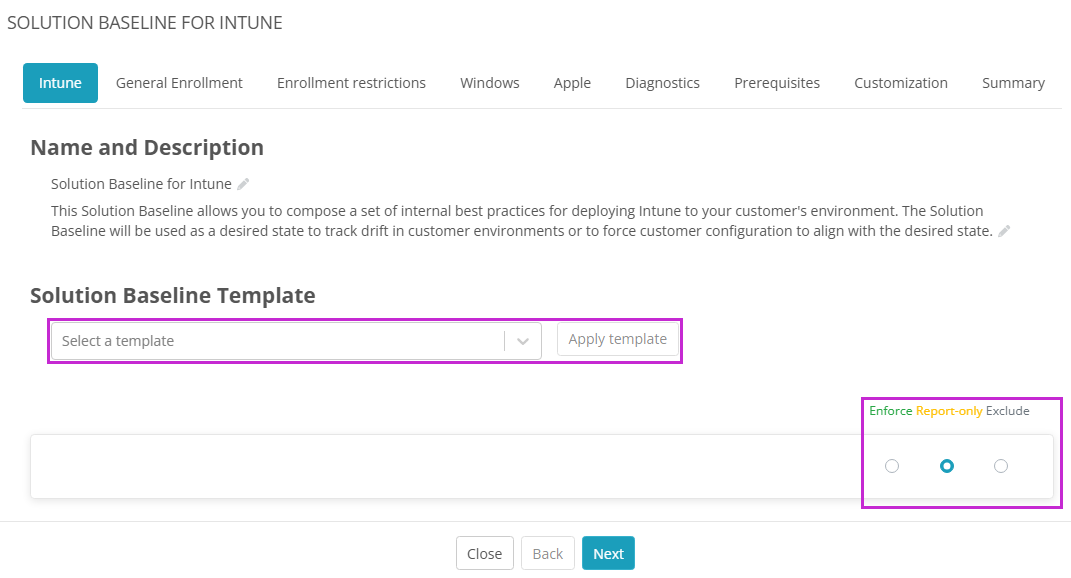
Task: Click the Apply template button
Action: click(617, 339)
